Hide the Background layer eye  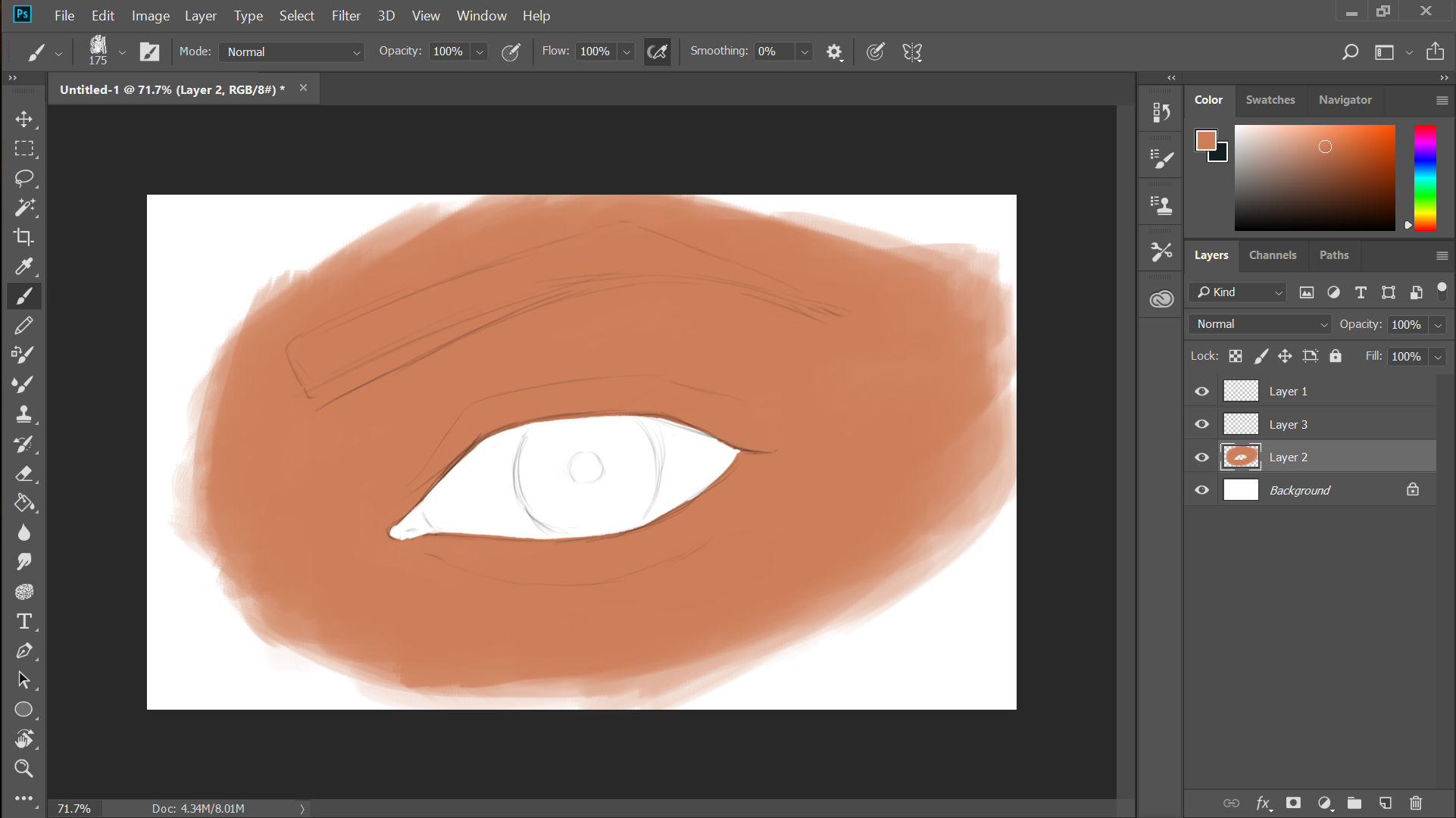coord(1201,490)
